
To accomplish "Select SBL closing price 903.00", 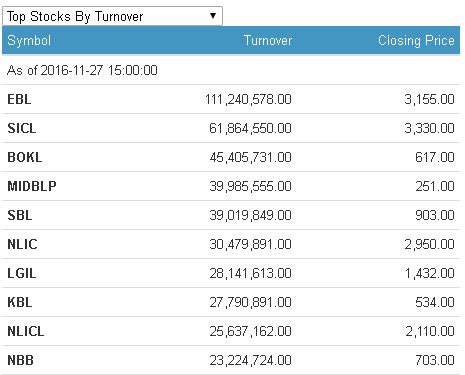I will [x=435, y=215].
